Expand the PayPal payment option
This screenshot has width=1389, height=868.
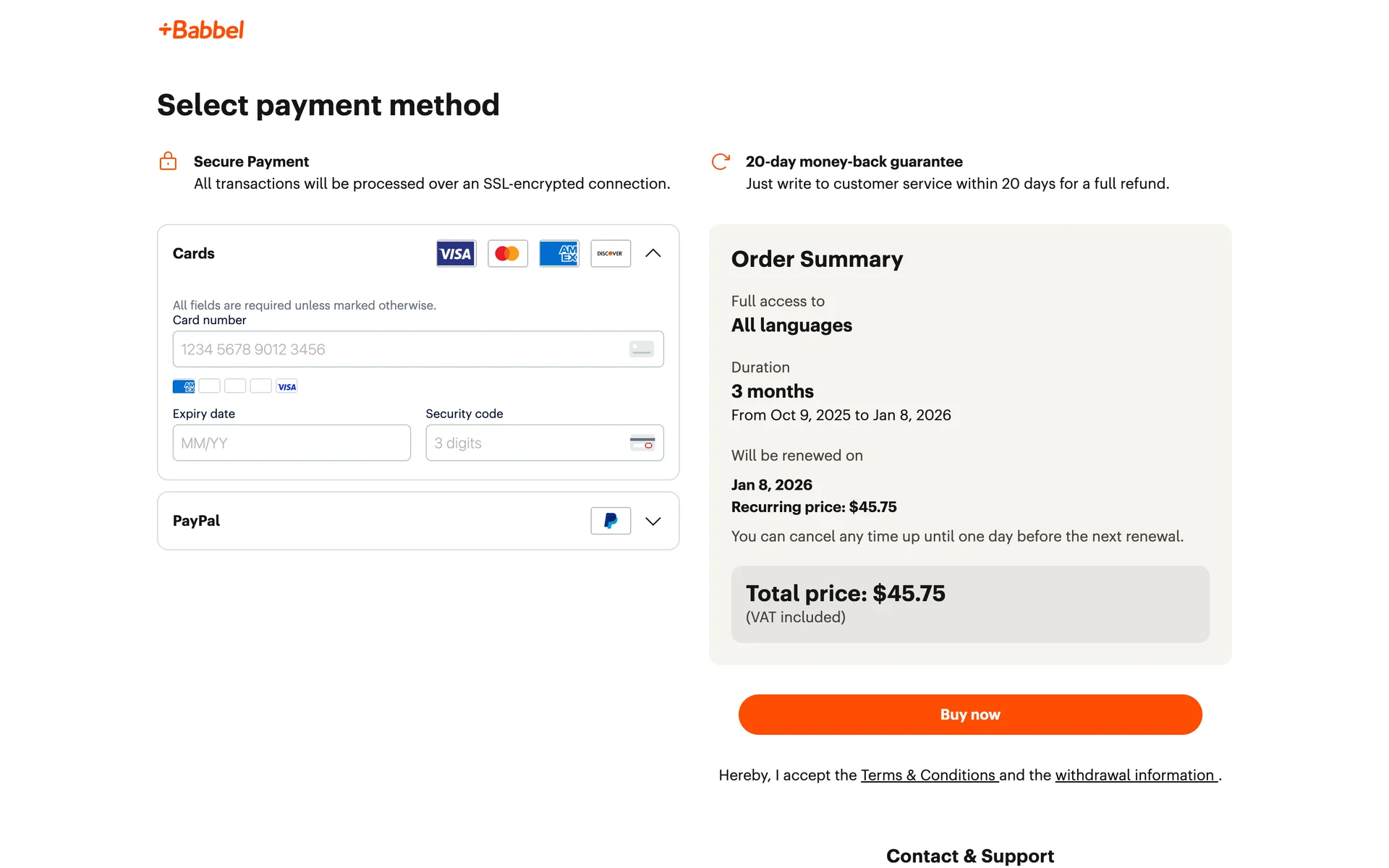coord(653,521)
